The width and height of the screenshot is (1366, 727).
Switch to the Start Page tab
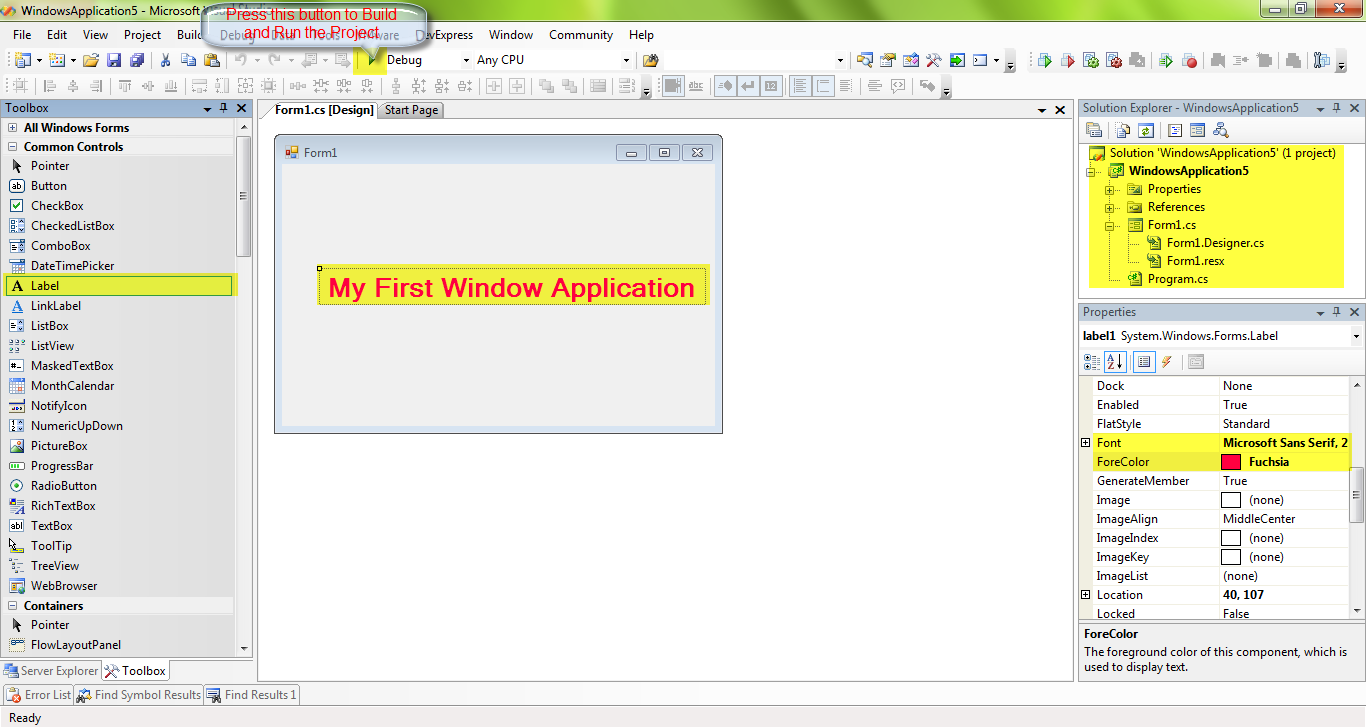pyautogui.click(x=410, y=110)
